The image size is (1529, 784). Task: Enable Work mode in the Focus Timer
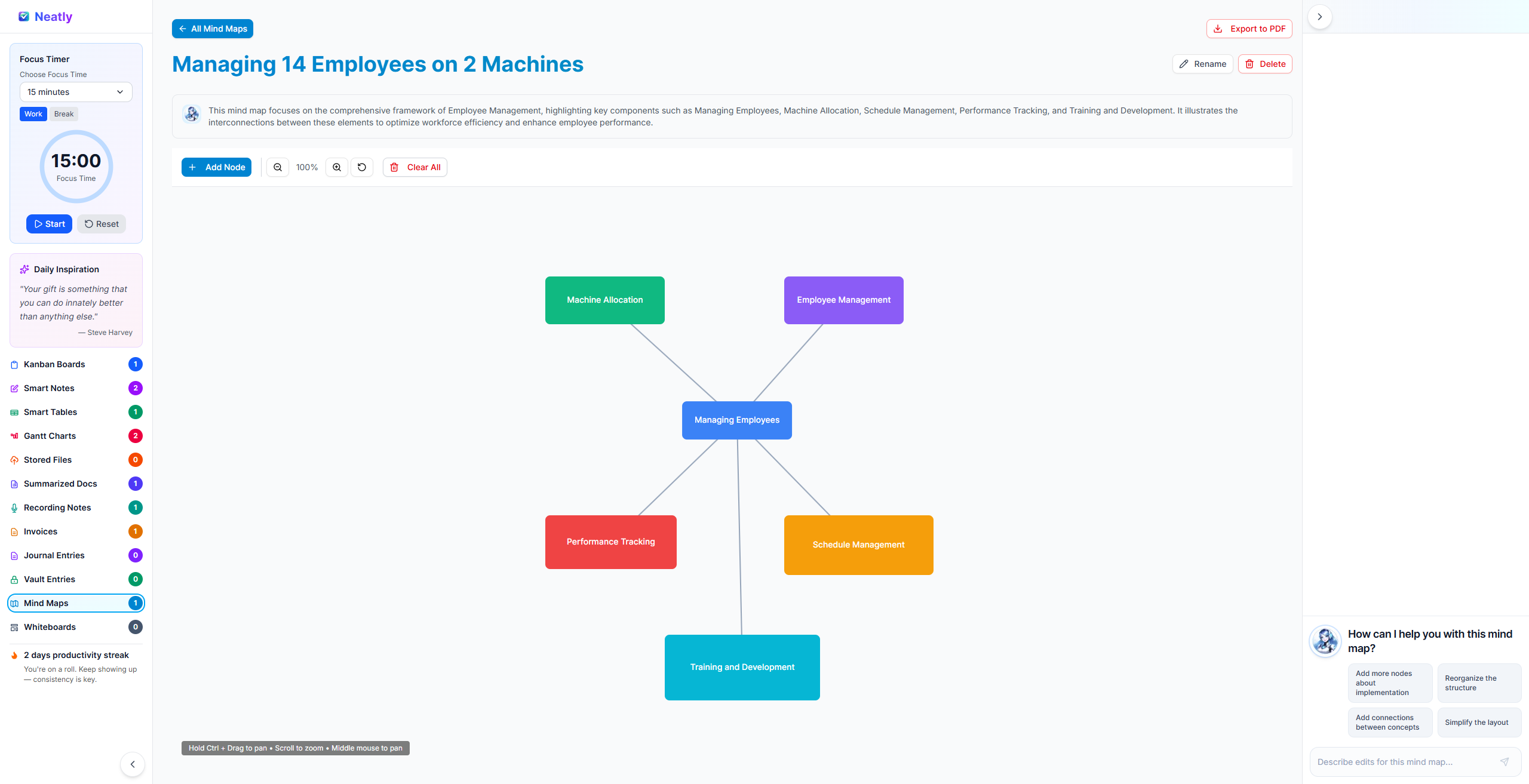pyautogui.click(x=33, y=113)
